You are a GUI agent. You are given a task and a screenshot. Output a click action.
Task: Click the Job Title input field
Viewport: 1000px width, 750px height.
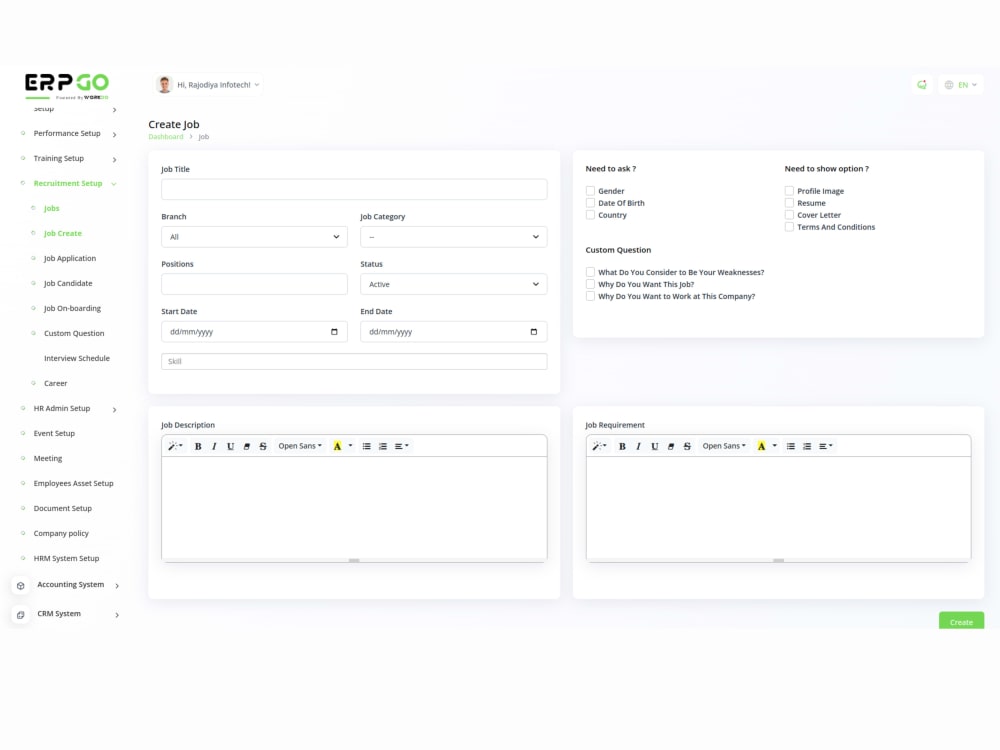click(354, 189)
